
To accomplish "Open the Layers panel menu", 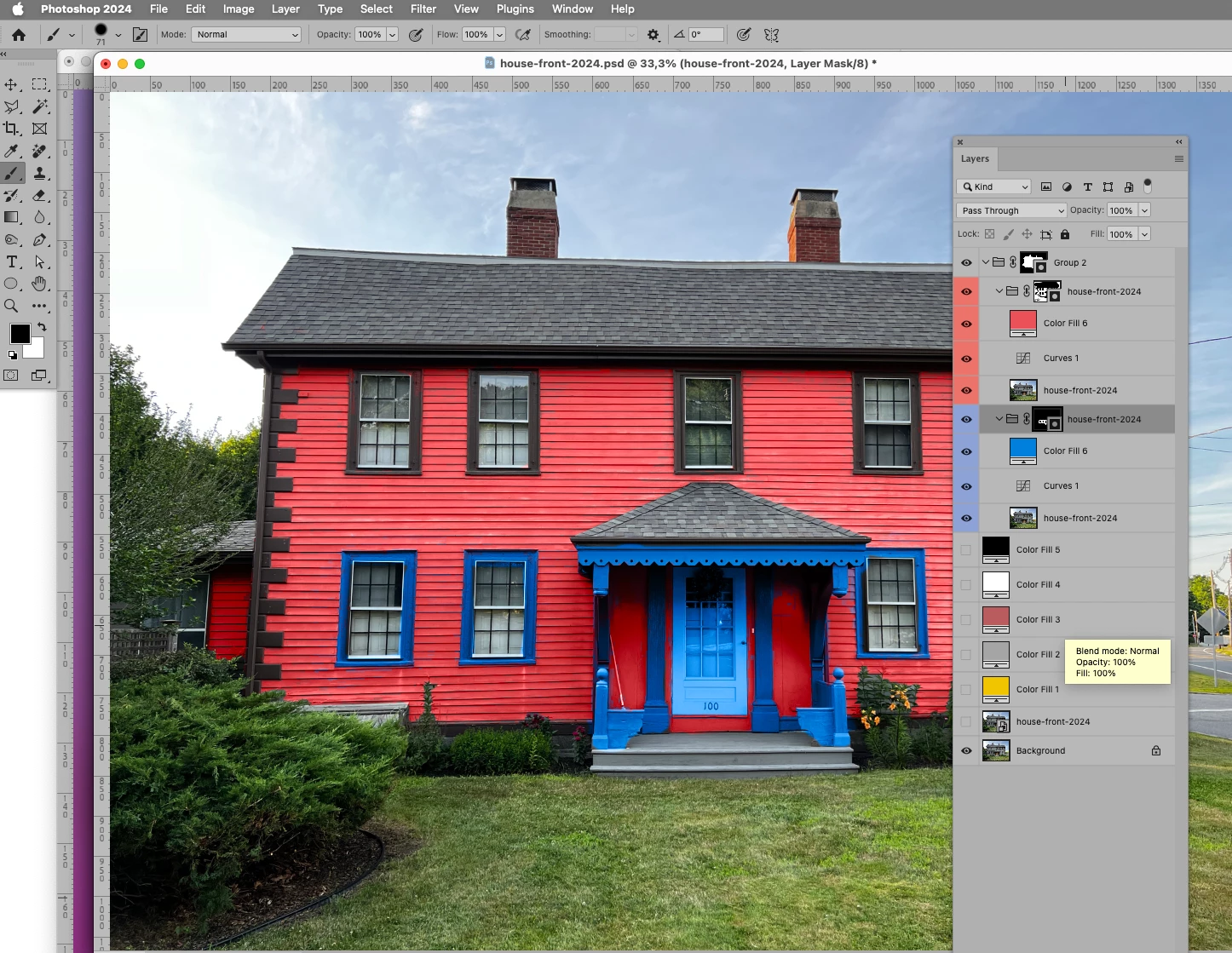I will coord(1179,159).
